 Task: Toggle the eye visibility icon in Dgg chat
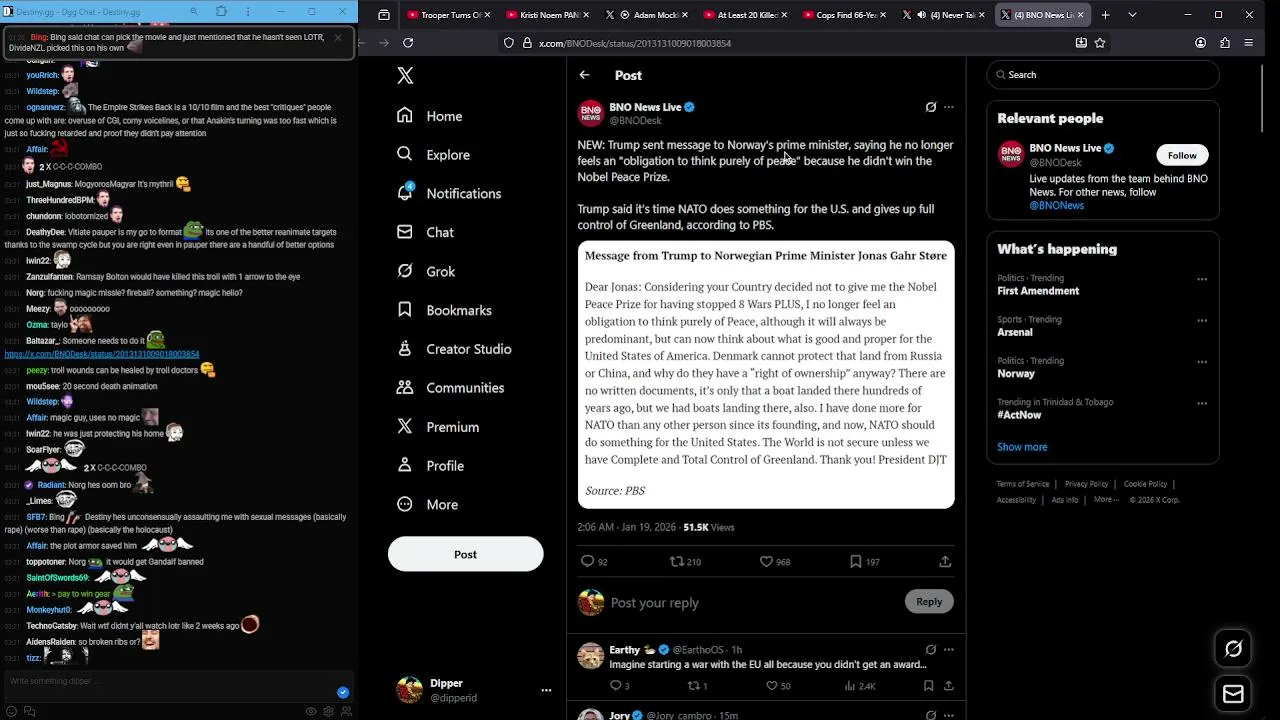coord(311,711)
